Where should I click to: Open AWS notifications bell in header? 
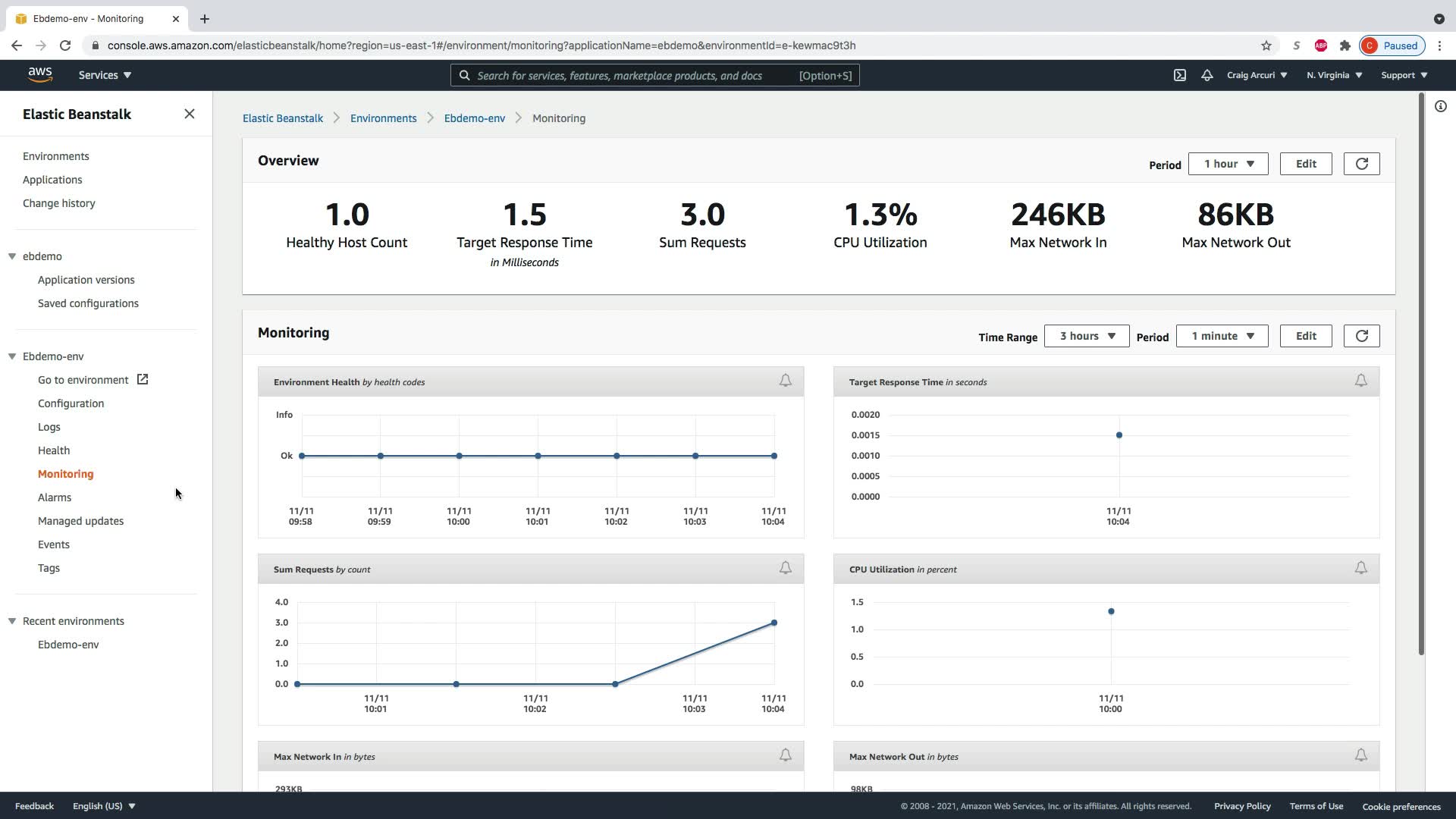pyautogui.click(x=1207, y=75)
